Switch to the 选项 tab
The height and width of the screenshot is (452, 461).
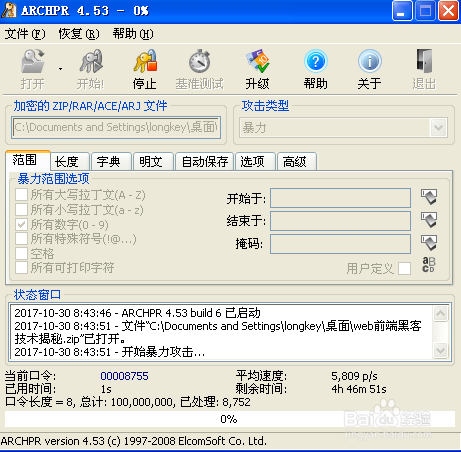tap(255, 162)
